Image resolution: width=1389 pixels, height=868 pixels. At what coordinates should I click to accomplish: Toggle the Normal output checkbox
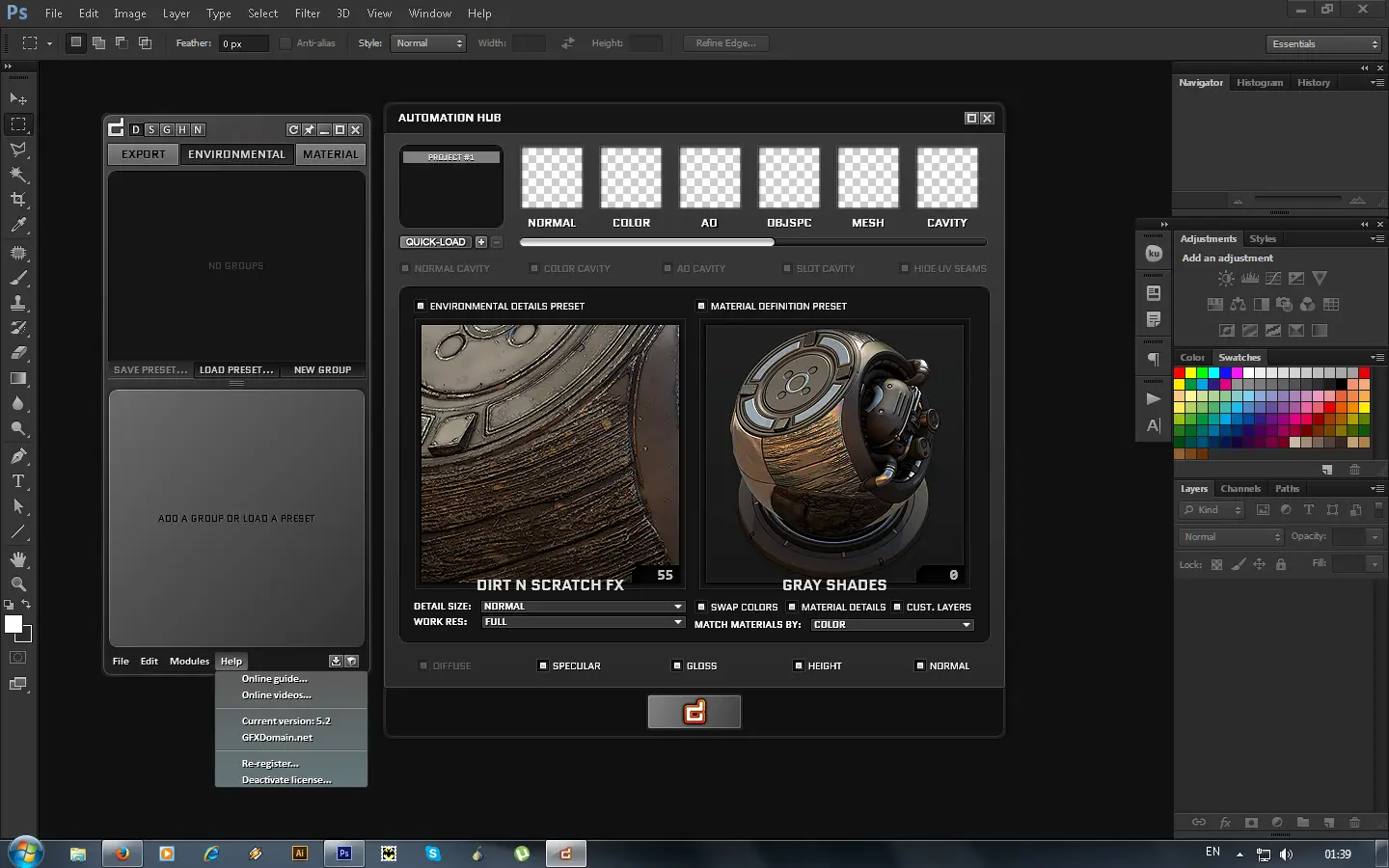[x=920, y=666]
